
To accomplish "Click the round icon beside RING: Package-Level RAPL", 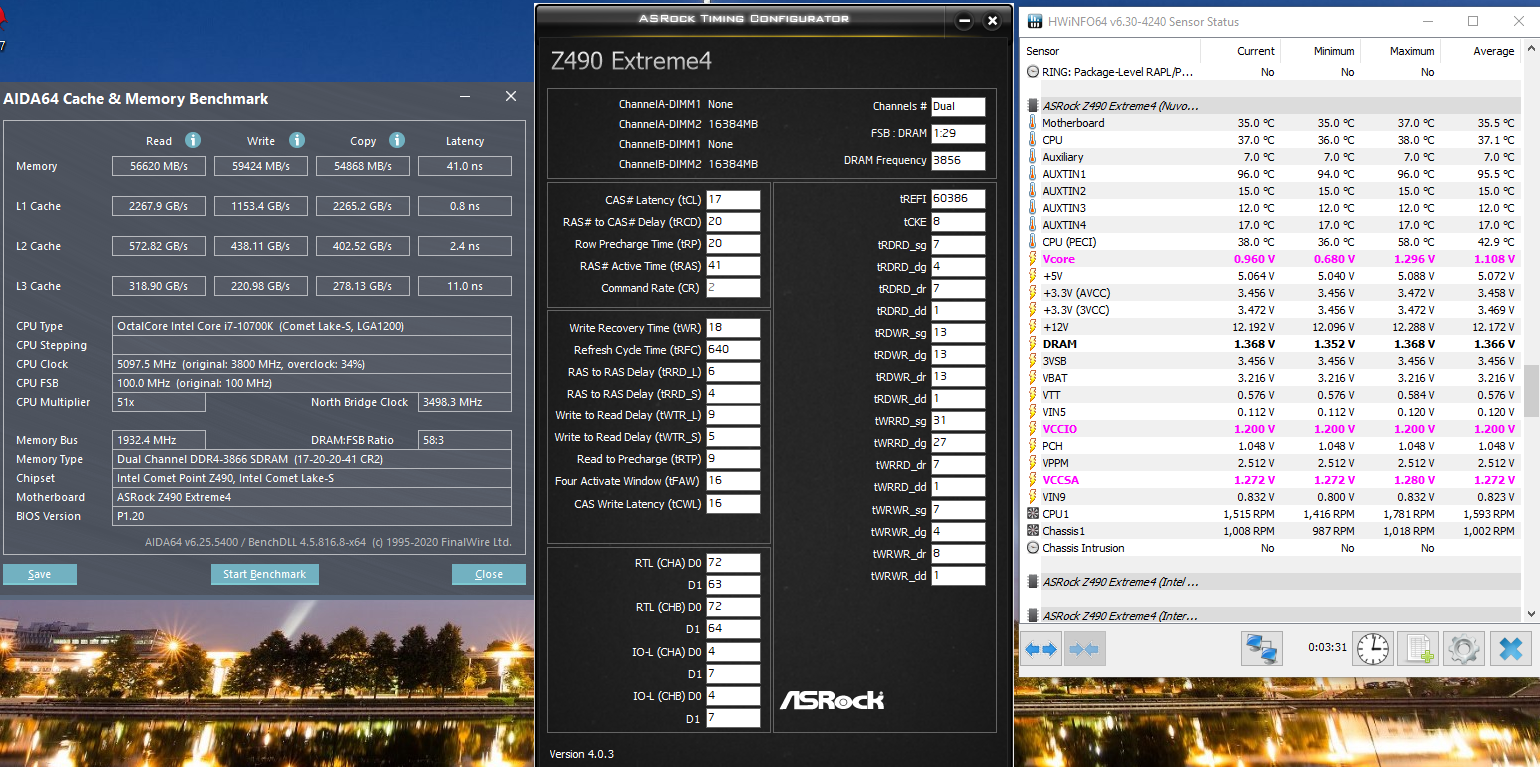I will (1033, 72).
